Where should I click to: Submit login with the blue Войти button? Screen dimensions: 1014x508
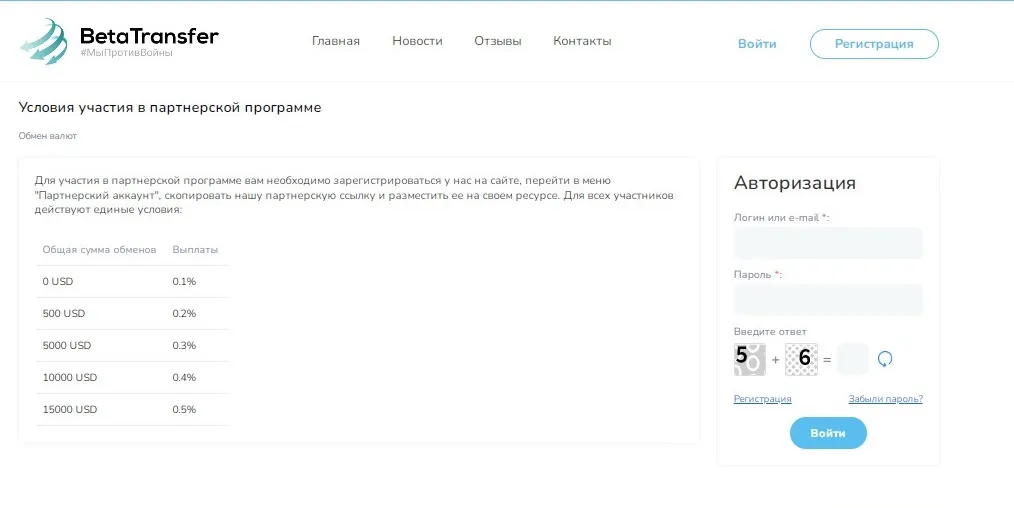click(x=828, y=433)
